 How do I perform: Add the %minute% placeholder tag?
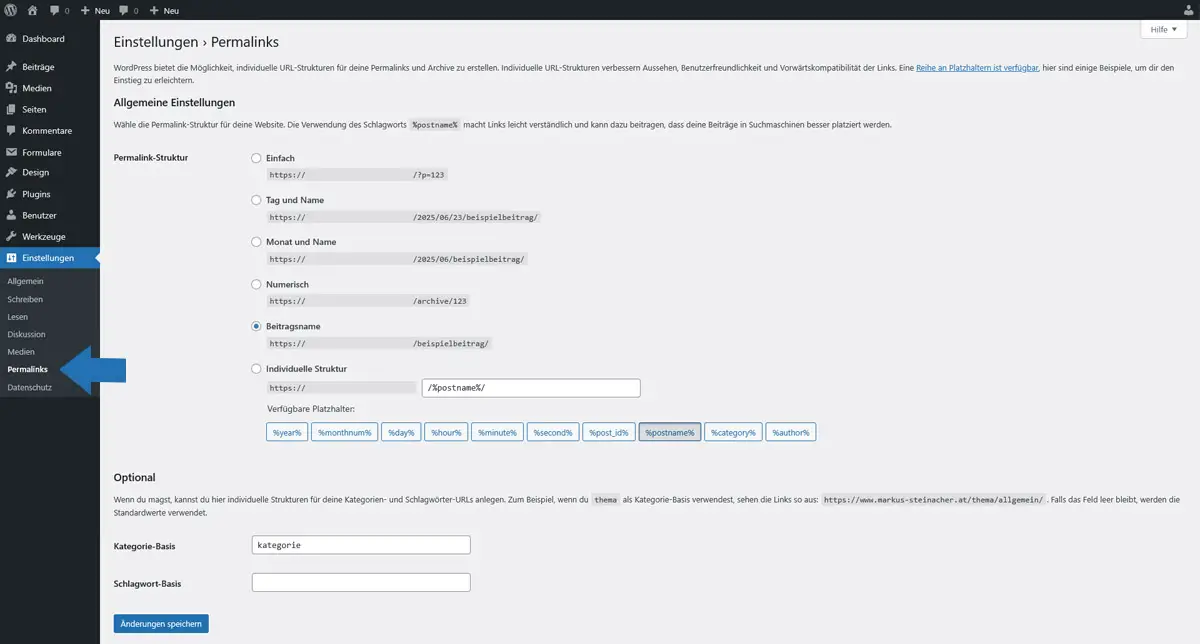[x=497, y=432]
